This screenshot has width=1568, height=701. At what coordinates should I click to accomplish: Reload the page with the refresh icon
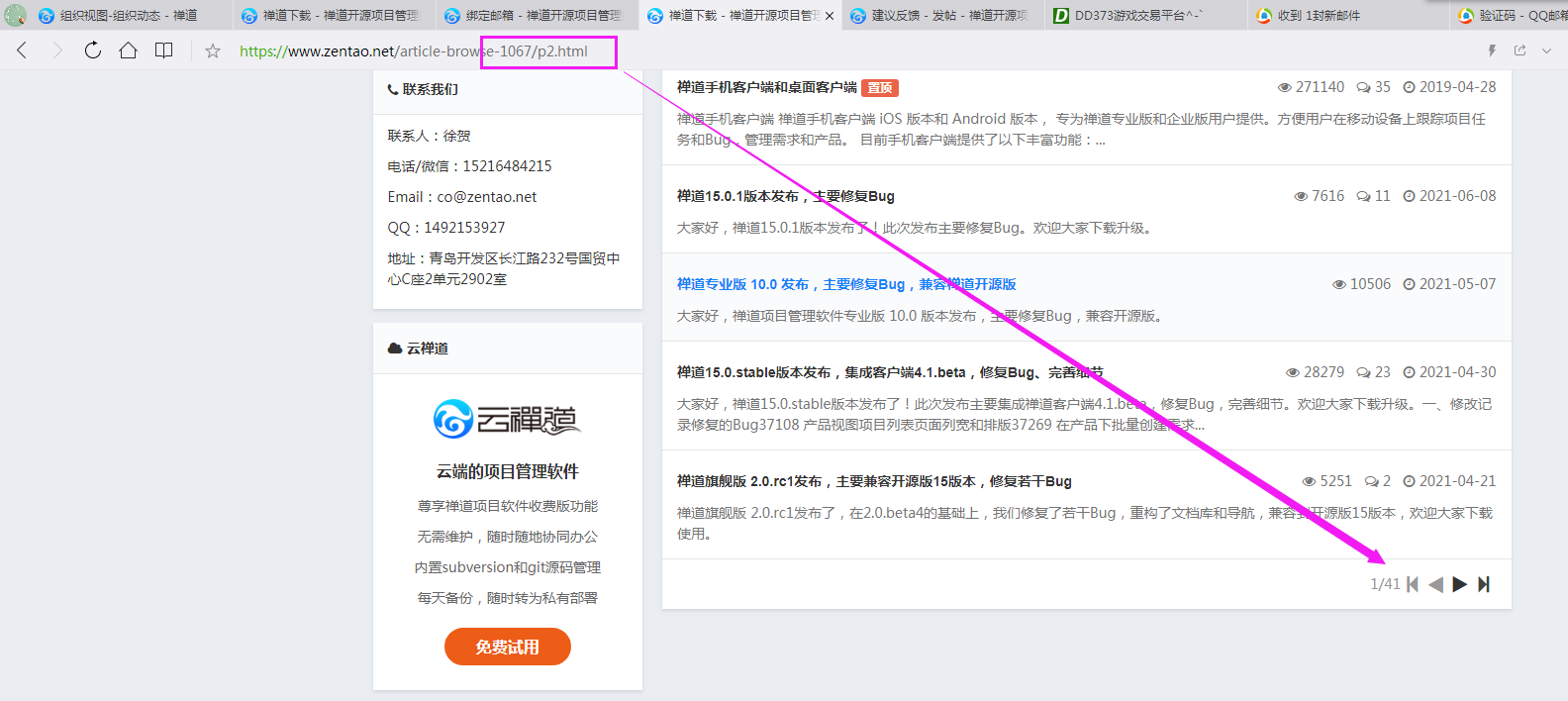click(x=93, y=50)
